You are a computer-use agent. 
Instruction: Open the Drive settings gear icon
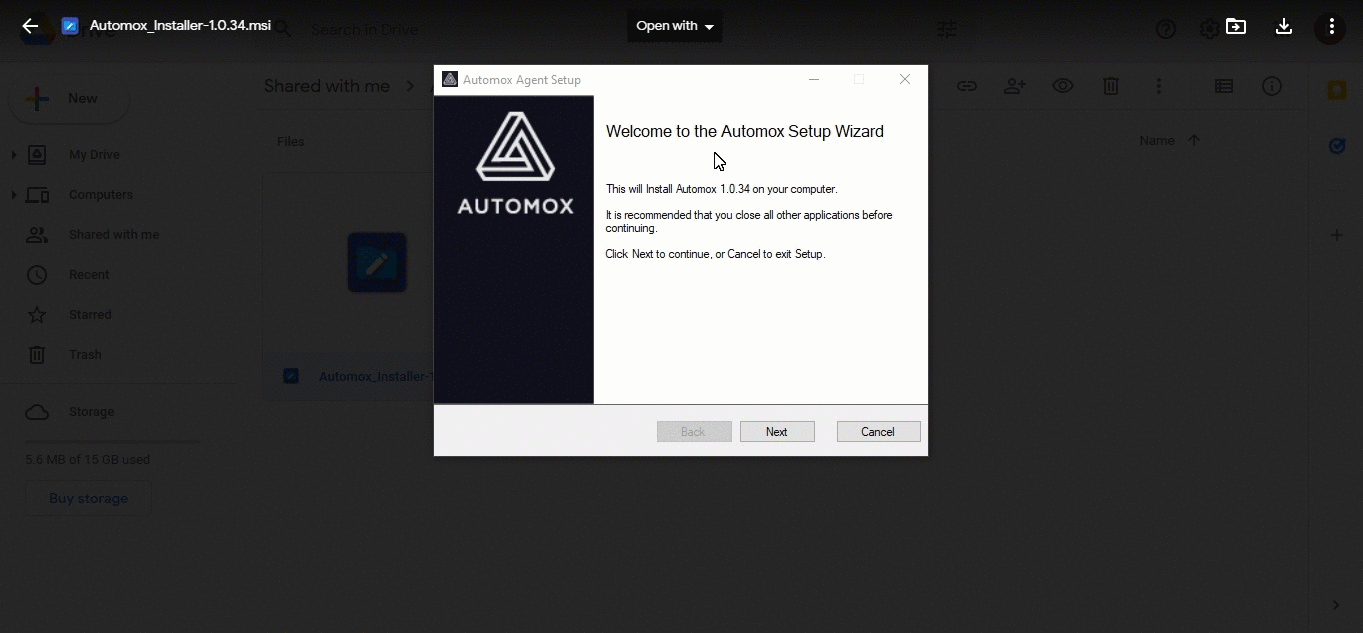tap(1209, 29)
